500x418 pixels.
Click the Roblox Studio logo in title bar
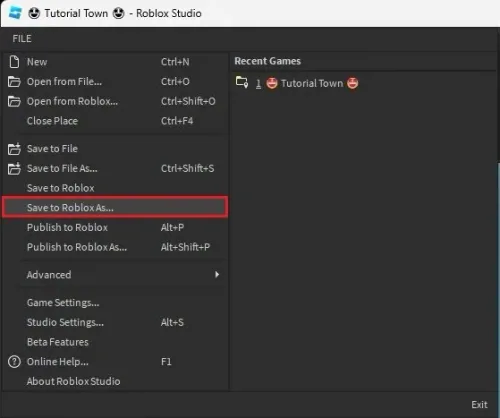click(15, 13)
